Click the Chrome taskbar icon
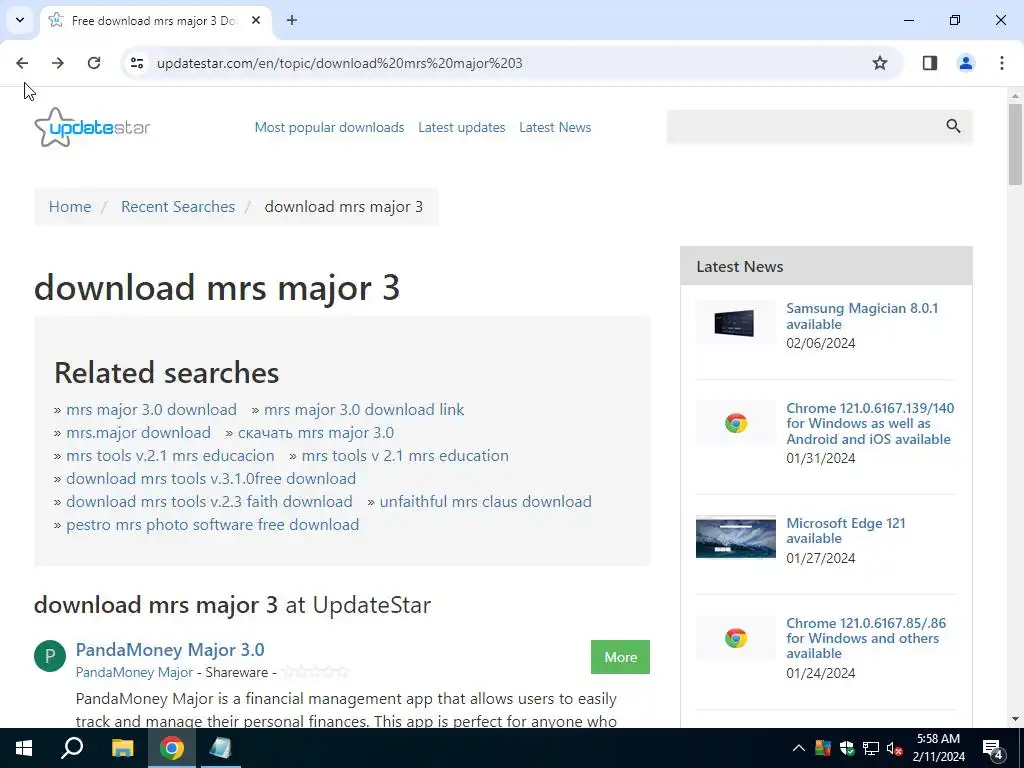This screenshot has height=768, width=1024. [172, 748]
